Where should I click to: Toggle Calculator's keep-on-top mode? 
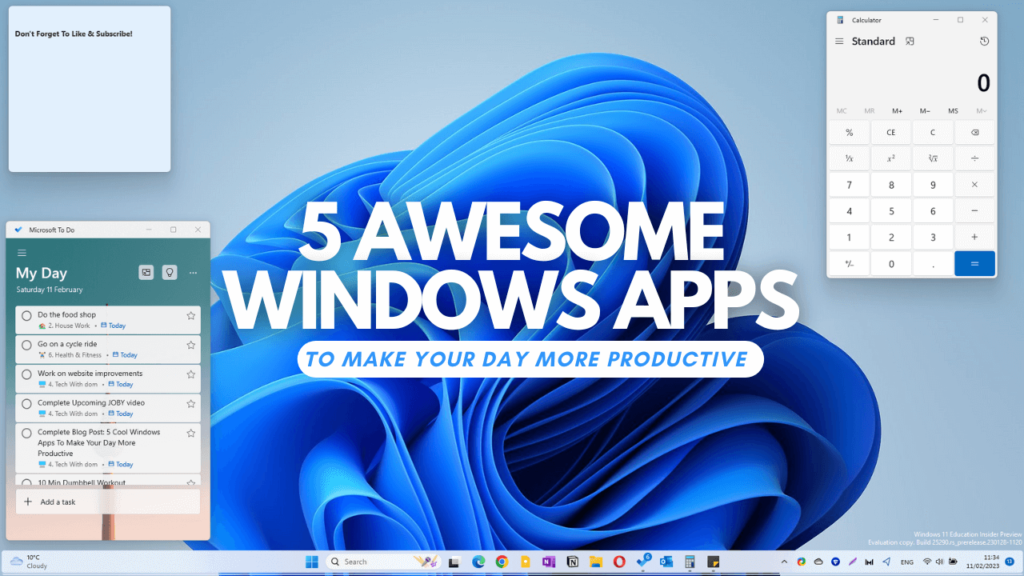tap(909, 41)
